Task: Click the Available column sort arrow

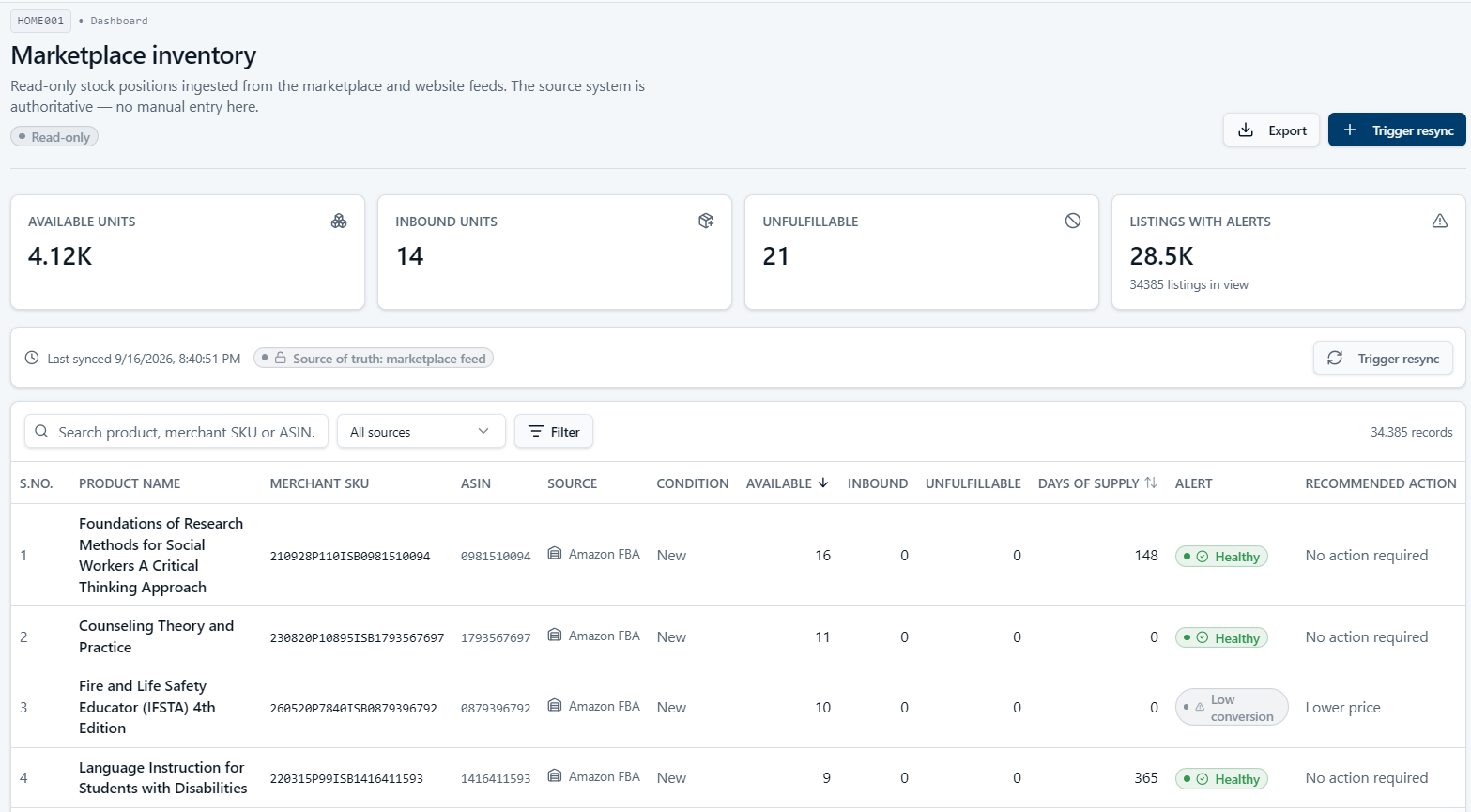Action: pos(823,483)
